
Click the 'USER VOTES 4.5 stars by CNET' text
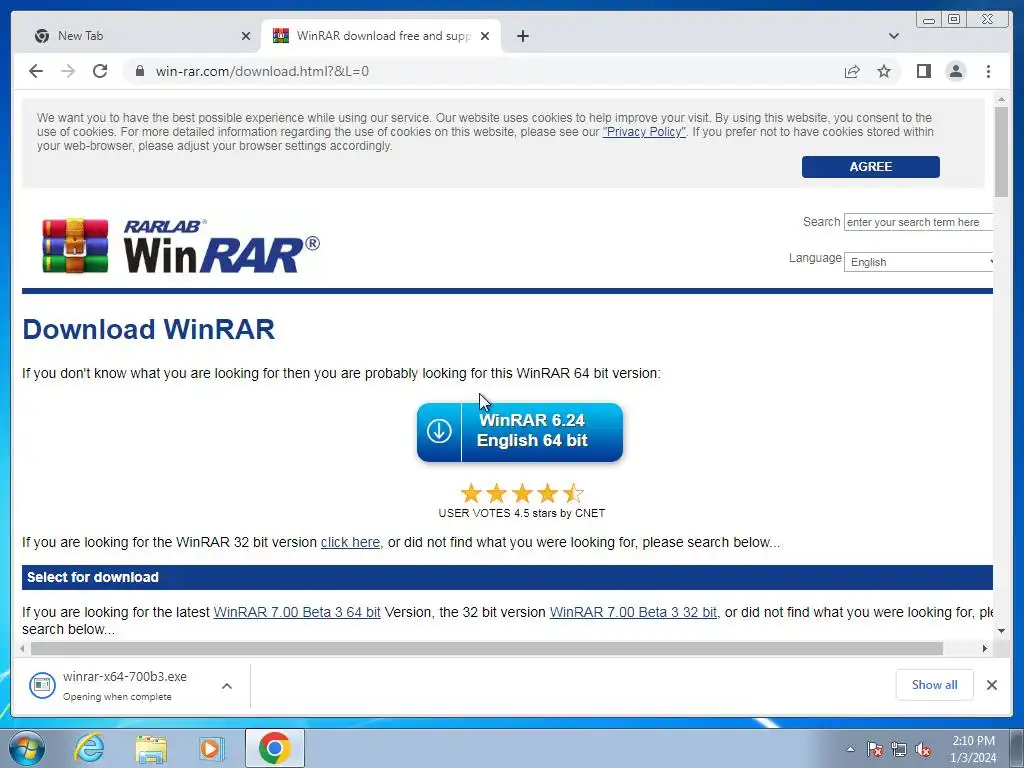pyautogui.click(x=522, y=513)
